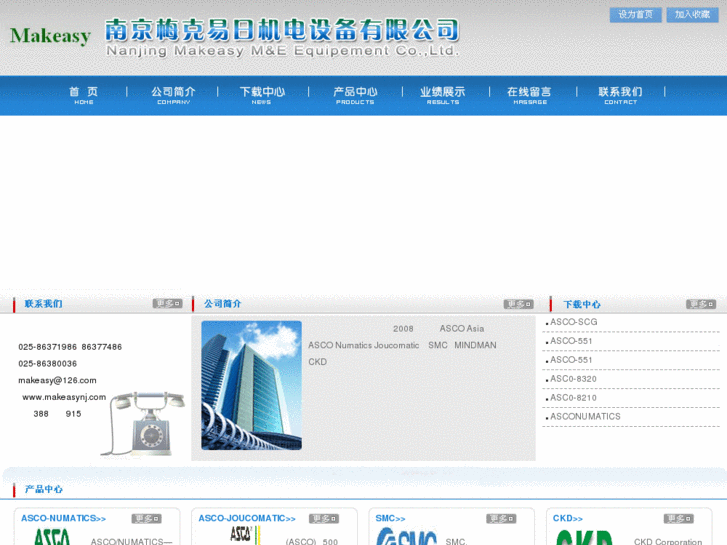
Task: Click the makeasy@126.com email text
Action: pos(57,380)
